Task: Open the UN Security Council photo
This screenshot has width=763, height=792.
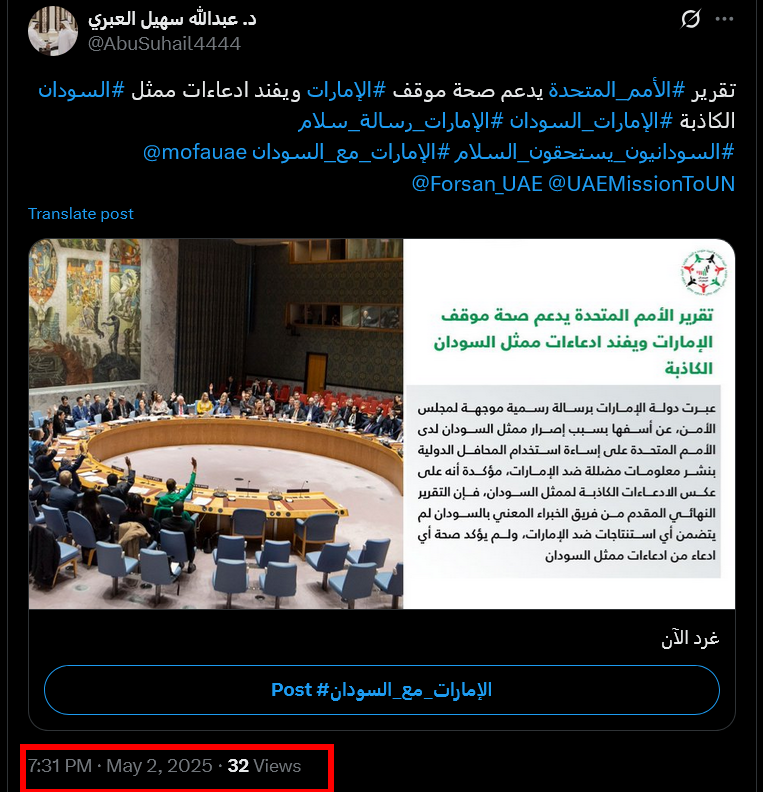Action: (x=216, y=424)
